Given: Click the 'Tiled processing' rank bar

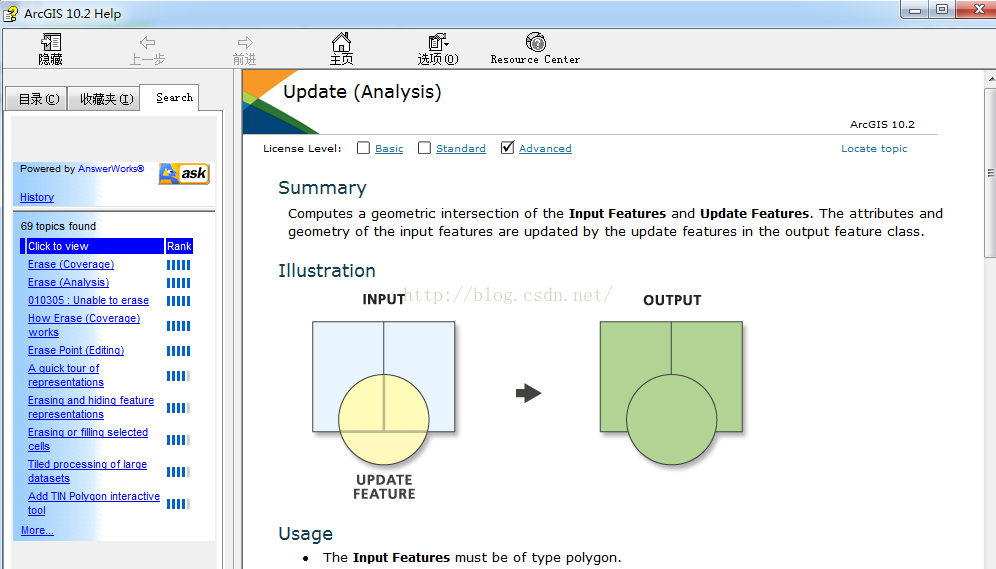Looking at the screenshot, I should (x=178, y=472).
